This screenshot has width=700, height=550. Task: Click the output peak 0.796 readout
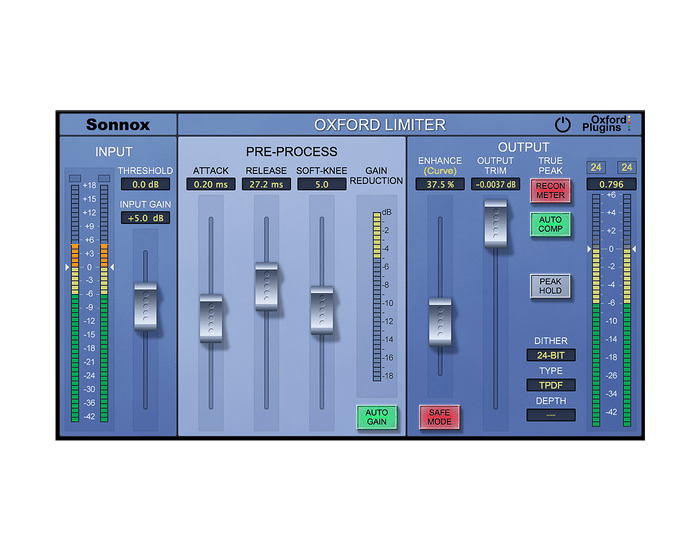click(612, 184)
